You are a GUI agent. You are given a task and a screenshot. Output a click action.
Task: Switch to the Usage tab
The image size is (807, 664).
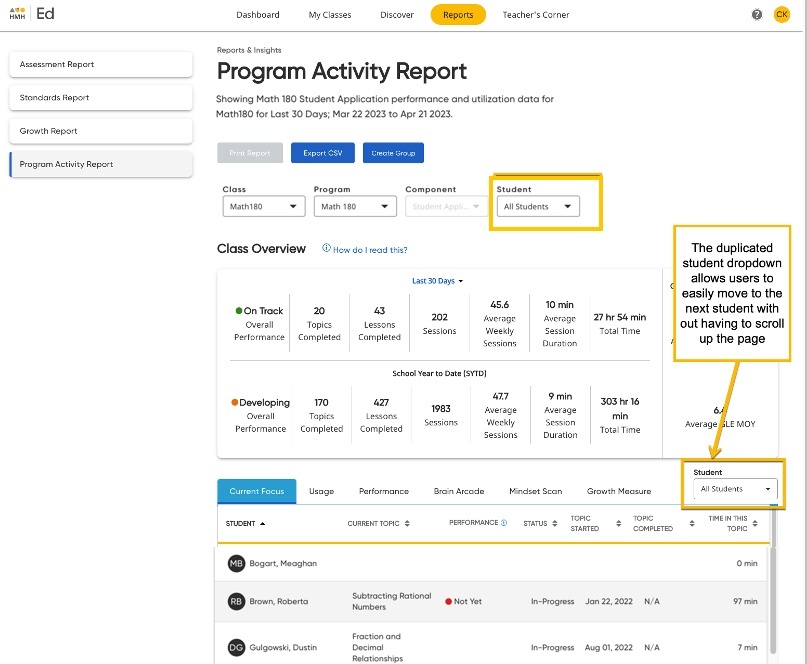pos(322,491)
